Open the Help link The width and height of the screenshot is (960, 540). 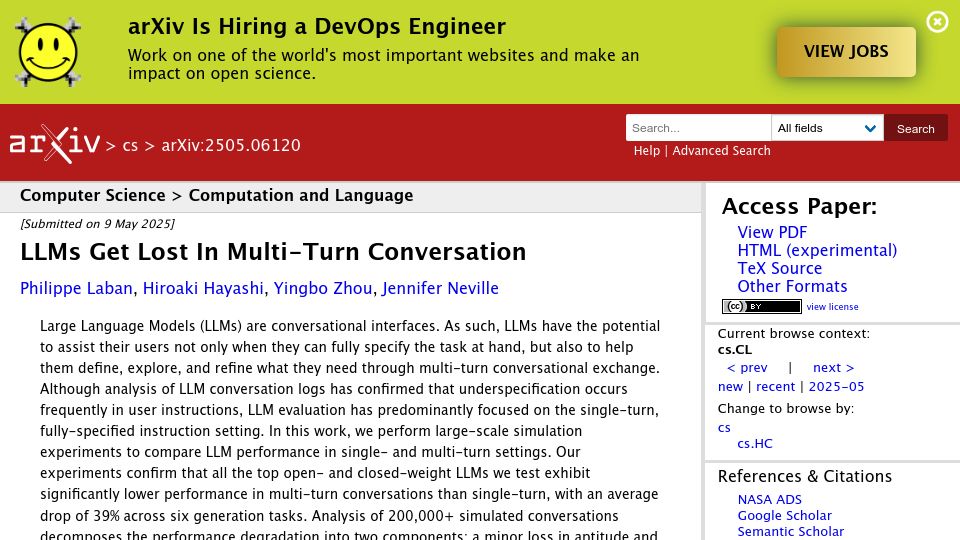(x=647, y=151)
